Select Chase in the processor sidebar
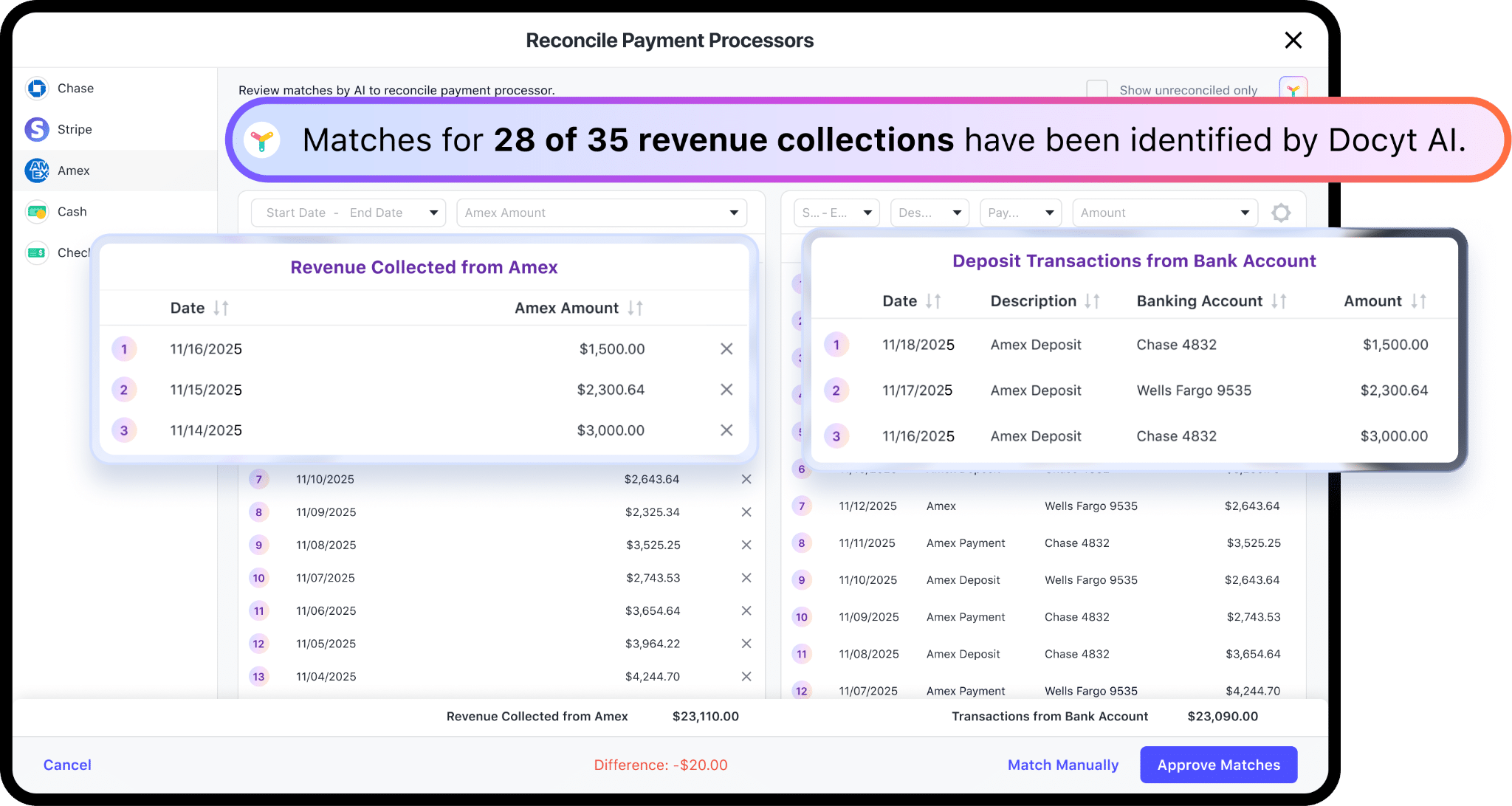The image size is (1512, 806). (115, 88)
